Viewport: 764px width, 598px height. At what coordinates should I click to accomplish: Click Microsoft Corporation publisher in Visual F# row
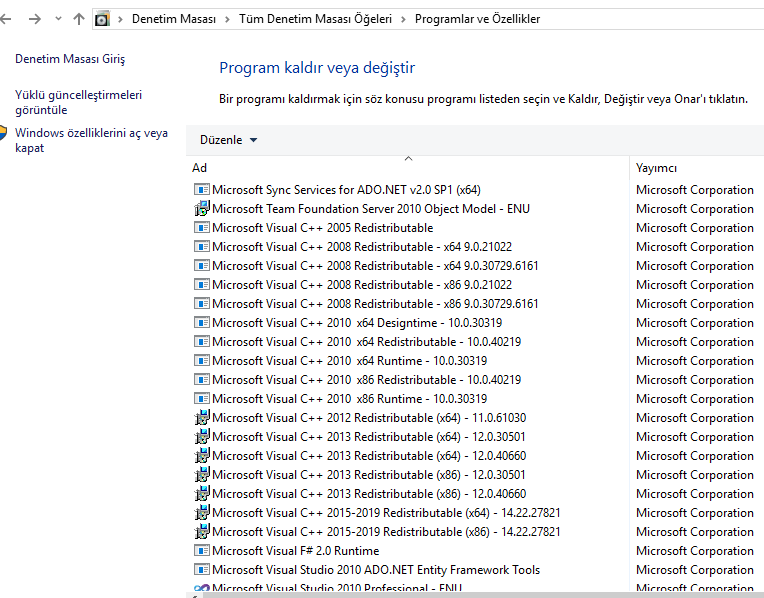click(695, 551)
